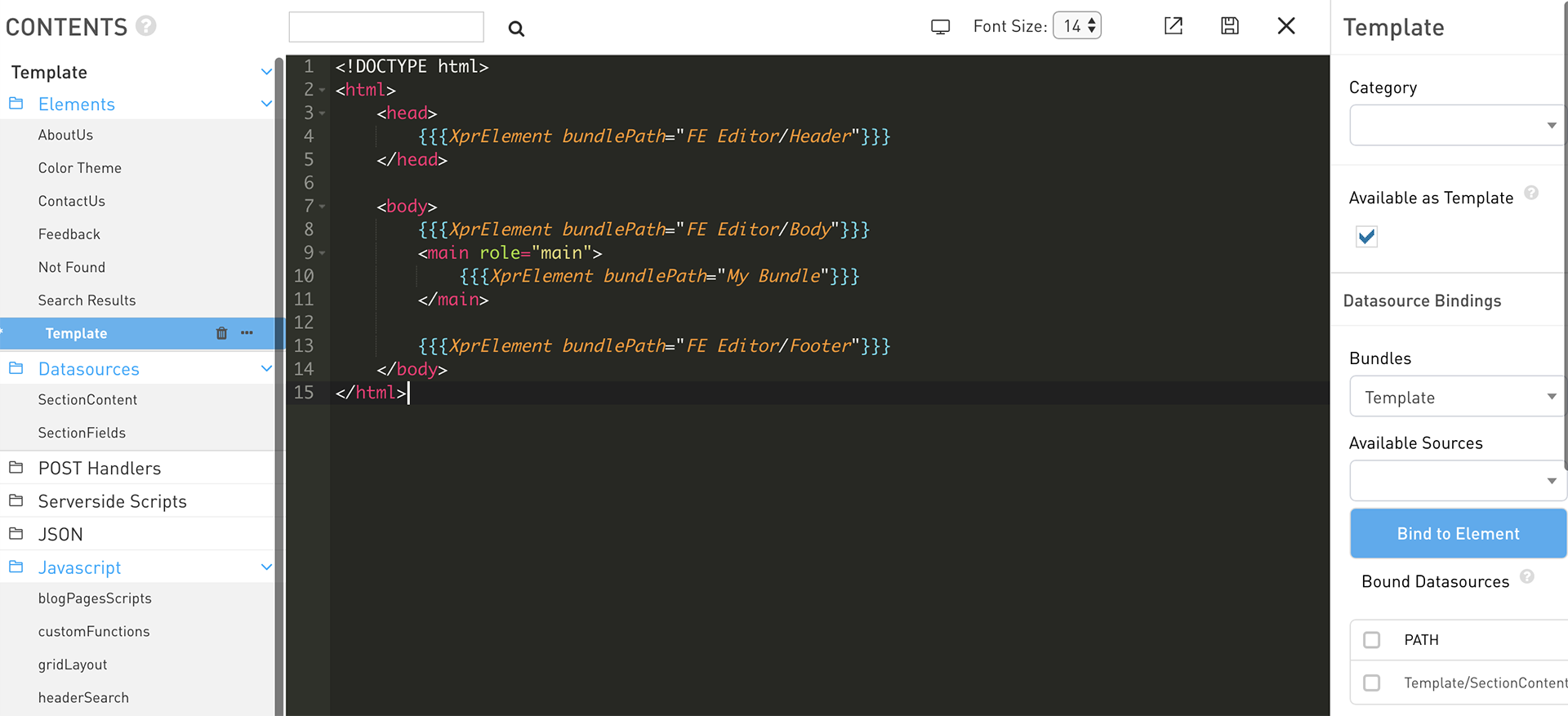Viewport: 1568px width, 716px height.
Task: Delete Template element via trash icon
Action: pos(221,333)
